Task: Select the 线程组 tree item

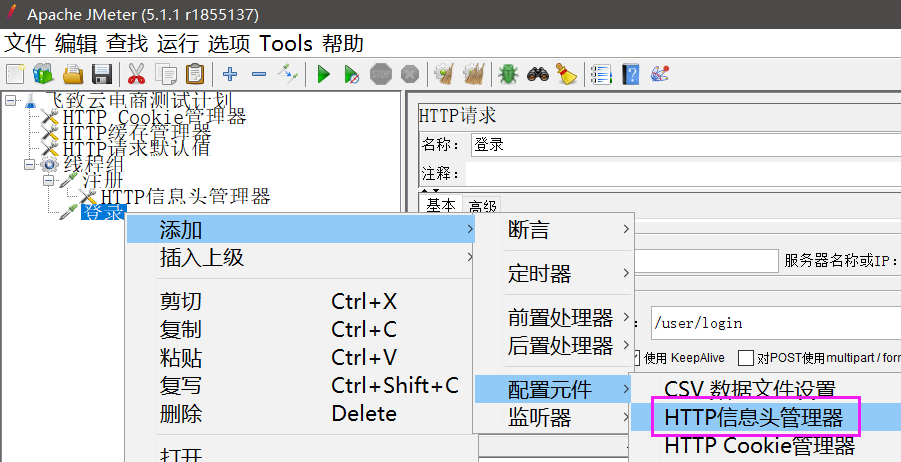Action: [94, 164]
